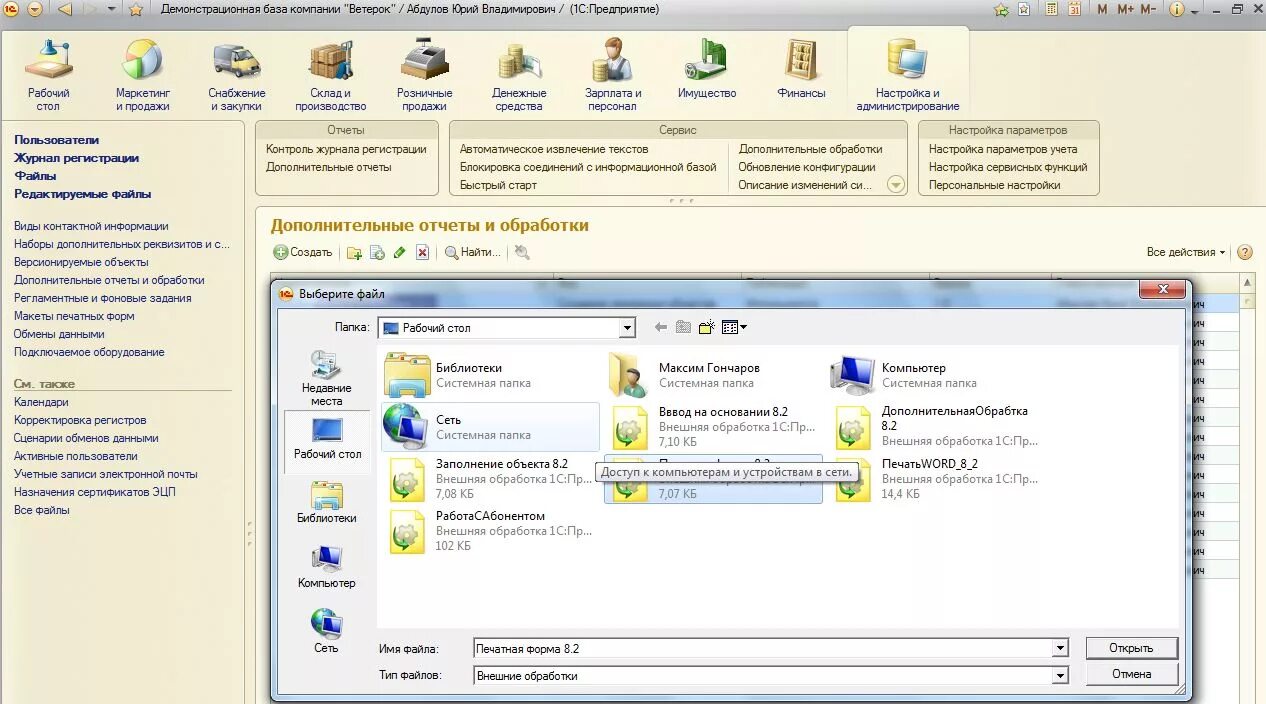Viewport: 1266px width, 704px height.
Task: Open the Склад и производство section
Action: pos(331,76)
